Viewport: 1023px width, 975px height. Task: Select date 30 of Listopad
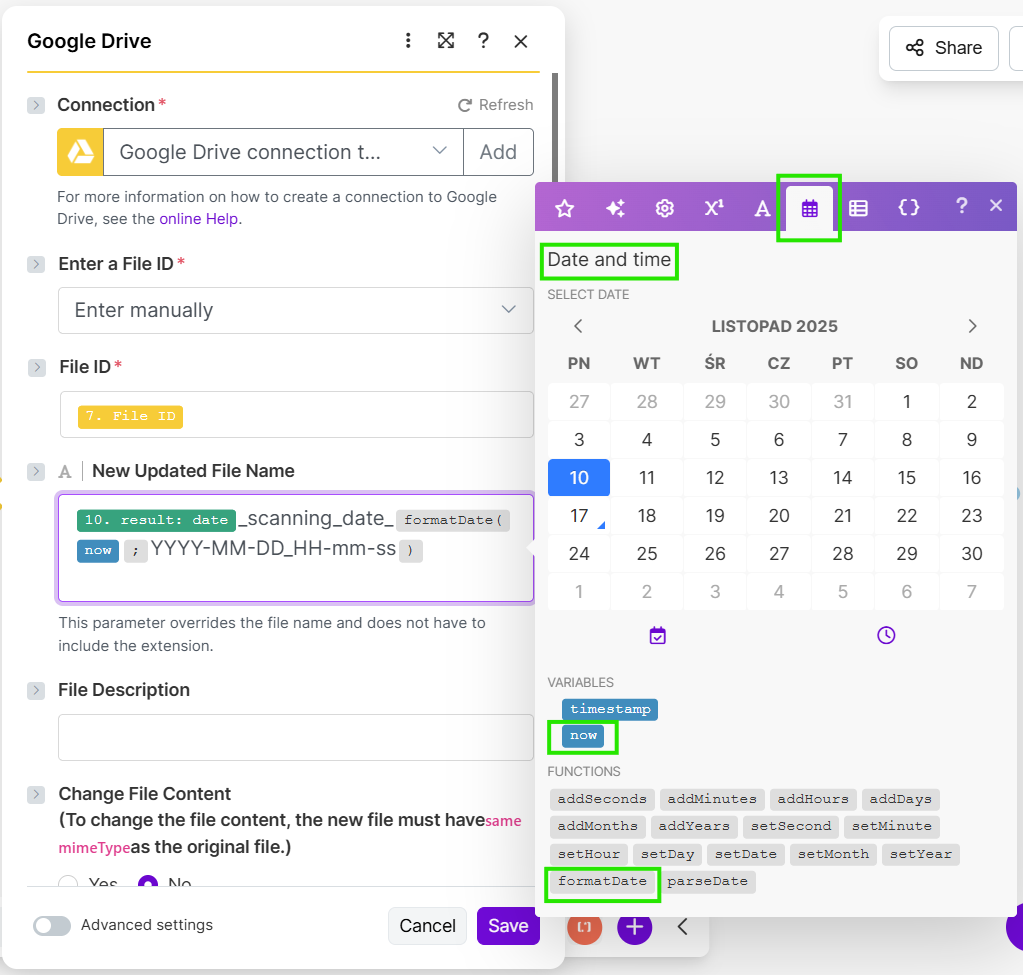(x=971, y=554)
